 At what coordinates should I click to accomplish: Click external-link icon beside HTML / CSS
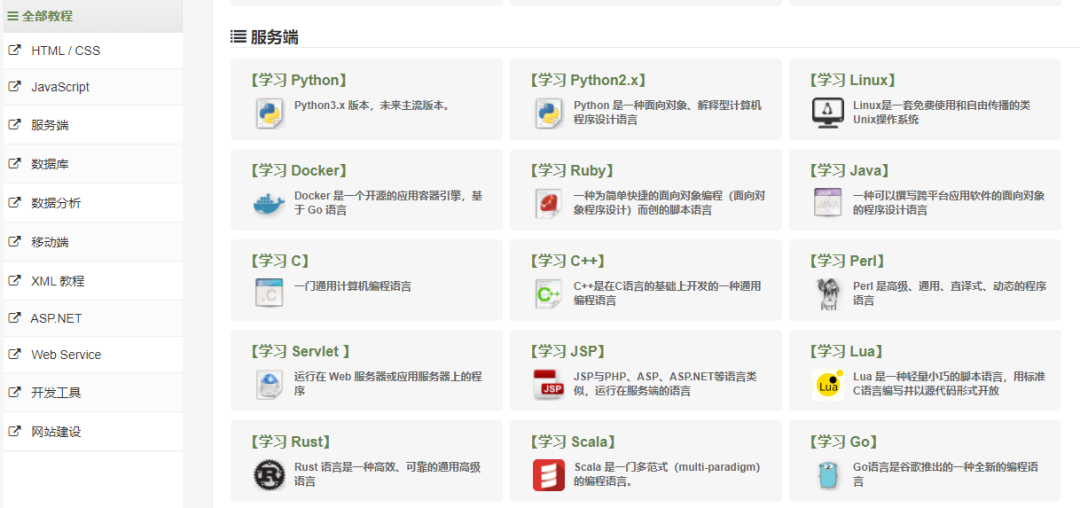coord(14,50)
